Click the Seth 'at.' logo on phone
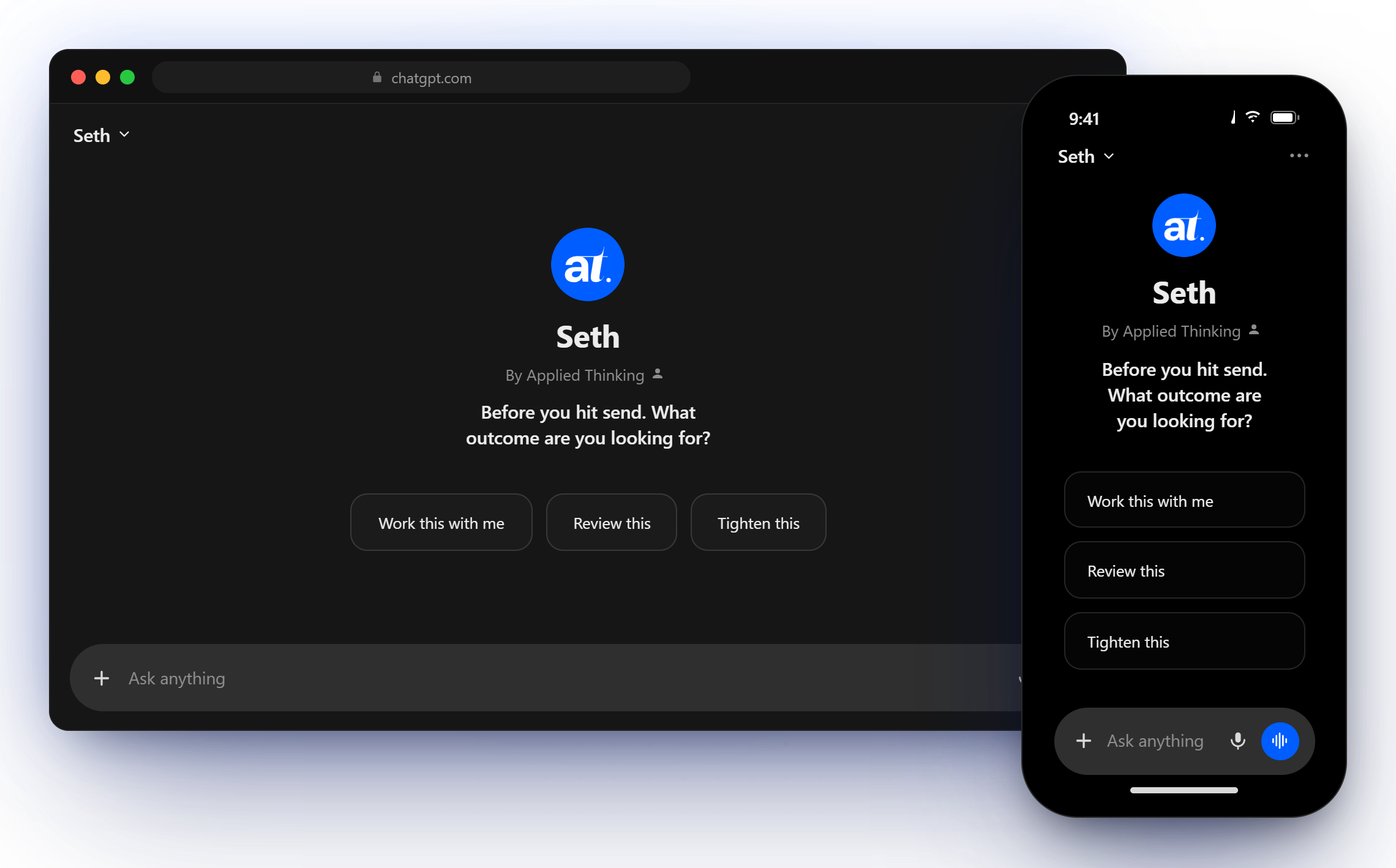The width and height of the screenshot is (1396, 868). point(1184,225)
